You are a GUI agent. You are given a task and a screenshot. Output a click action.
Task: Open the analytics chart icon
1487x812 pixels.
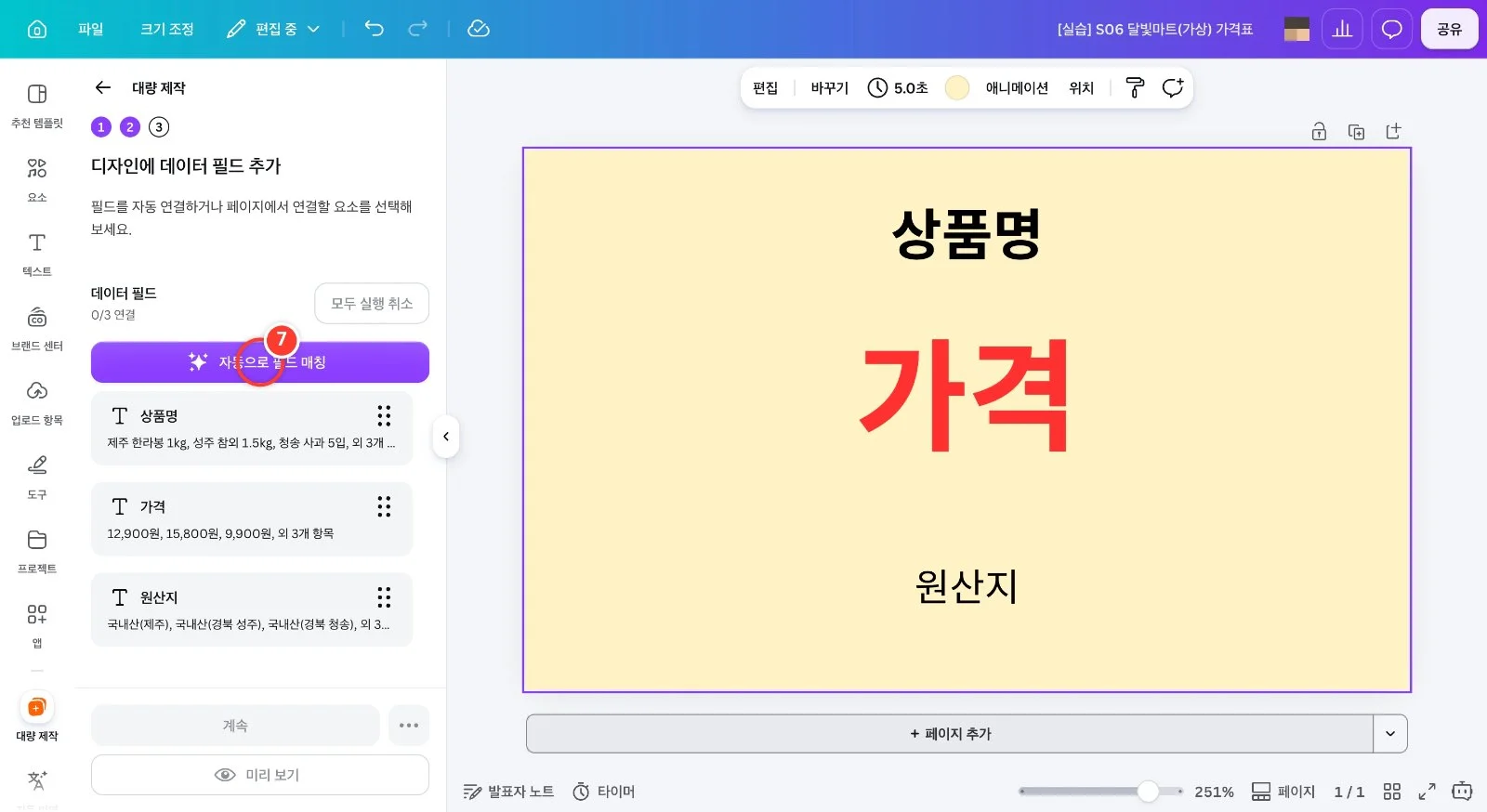[x=1342, y=29]
